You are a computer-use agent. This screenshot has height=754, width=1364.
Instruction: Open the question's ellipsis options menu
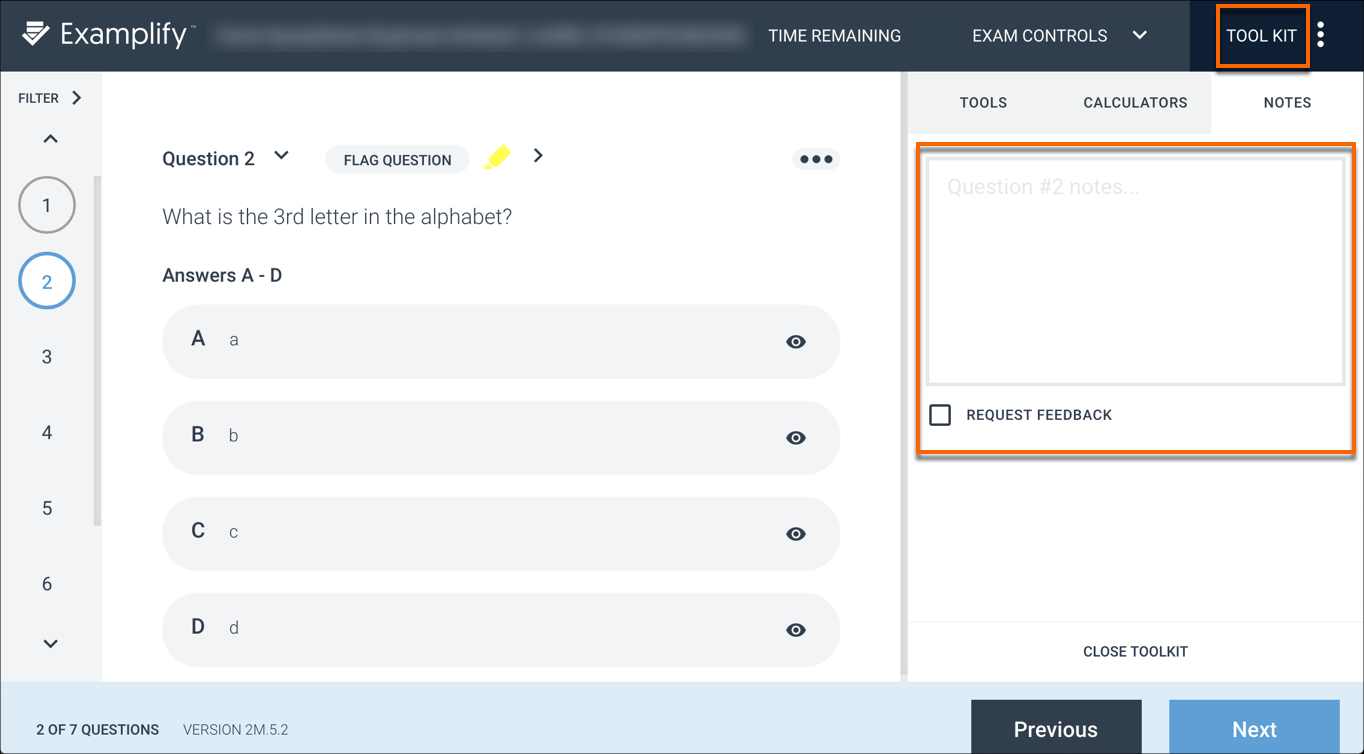click(x=816, y=158)
